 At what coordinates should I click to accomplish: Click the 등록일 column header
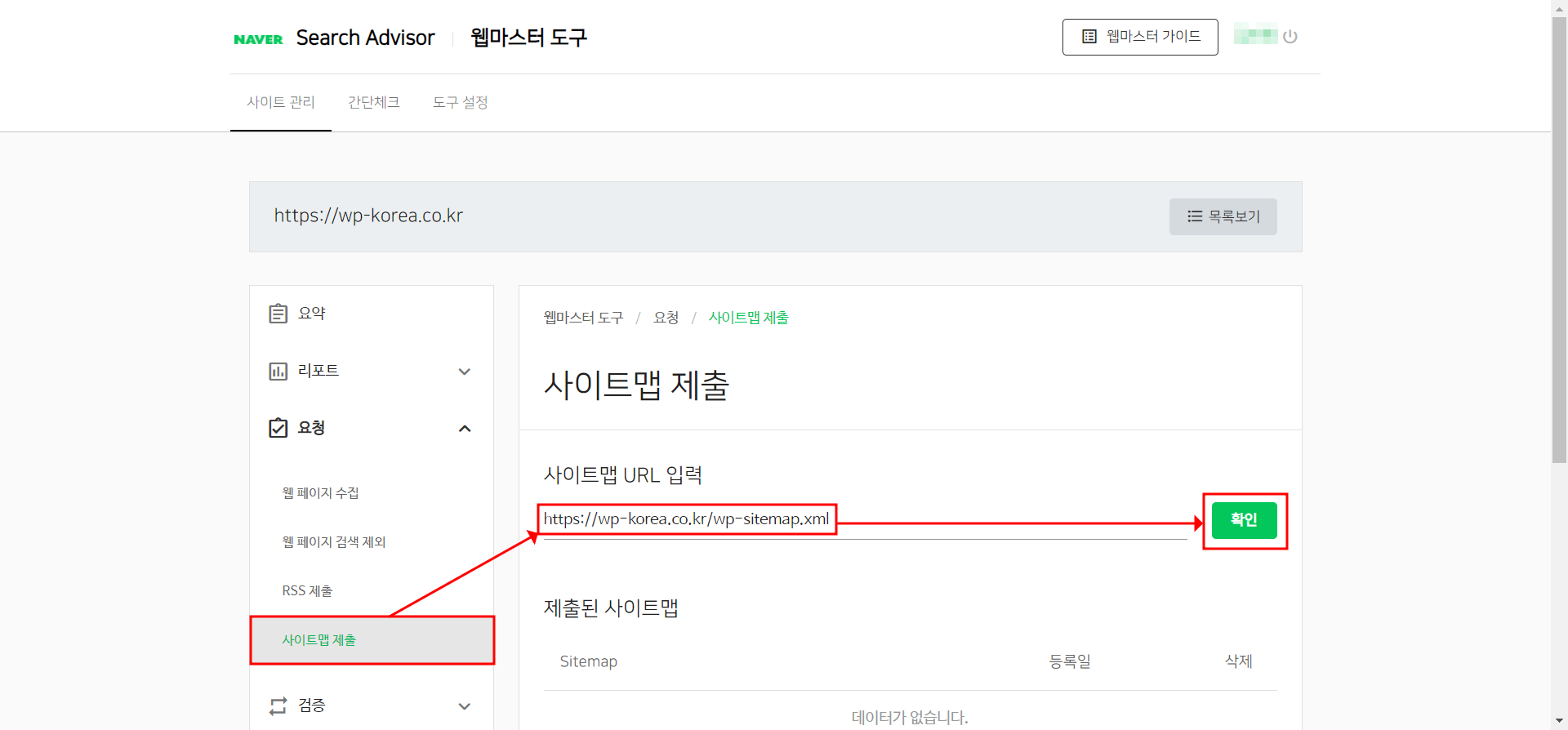click(x=1070, y=661)
